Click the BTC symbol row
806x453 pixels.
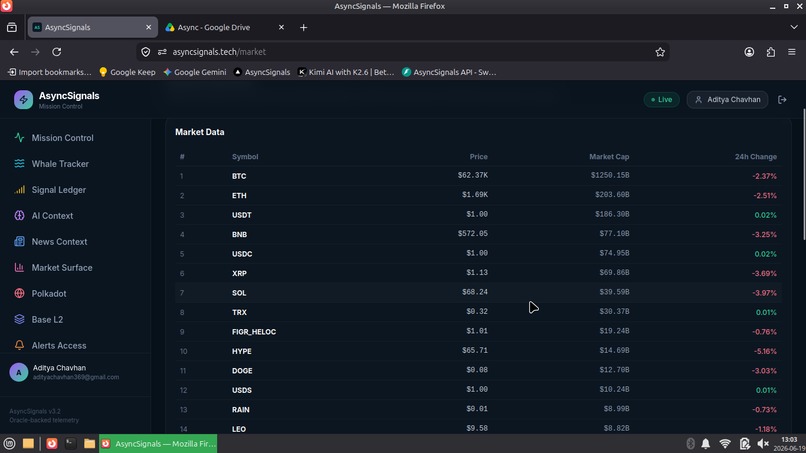tap(478, 176)
